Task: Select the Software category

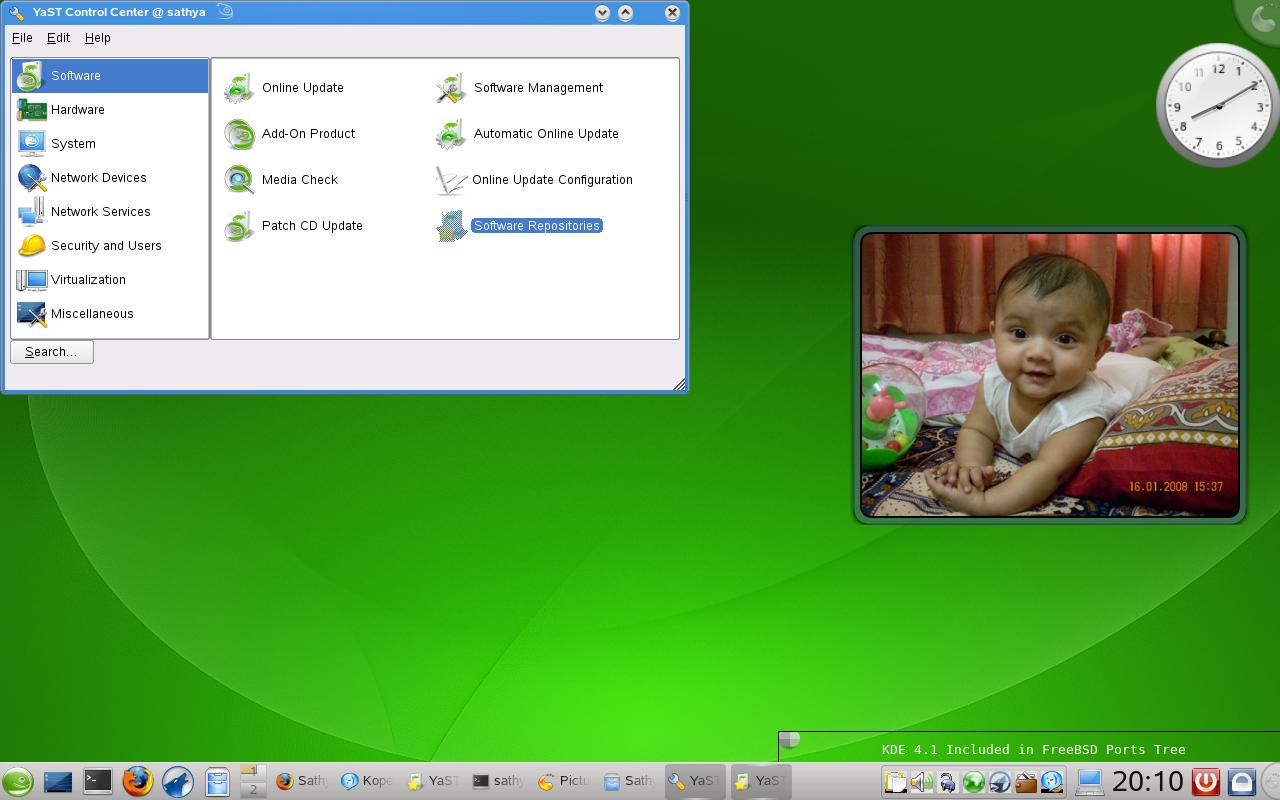Action: tap(110, 76)
